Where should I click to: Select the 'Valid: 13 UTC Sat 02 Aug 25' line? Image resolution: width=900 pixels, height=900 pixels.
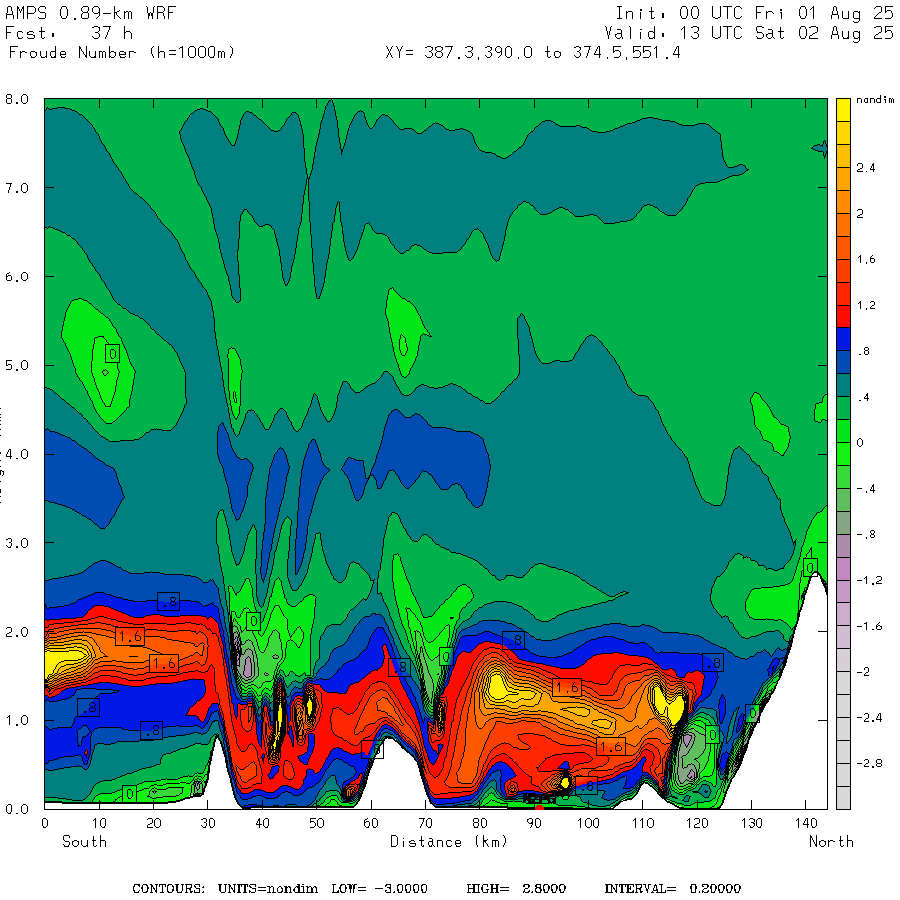[x=748, y=33]
